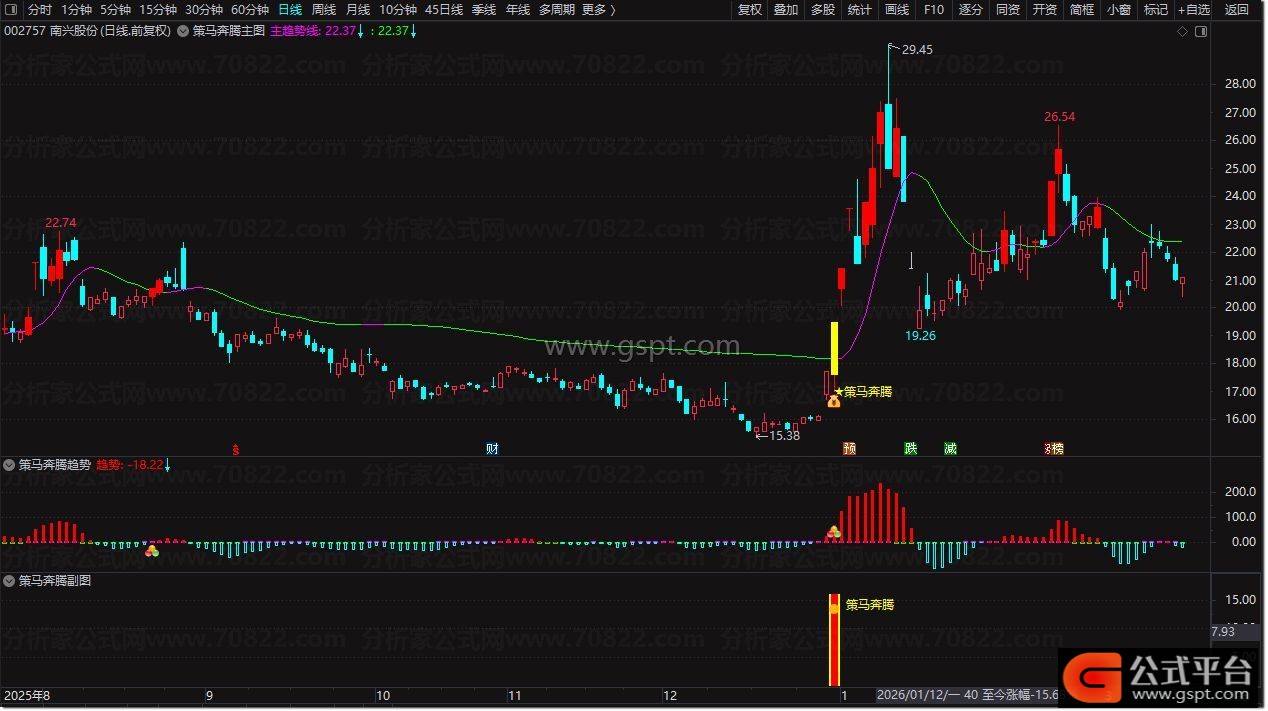The width and height of the screenshot is (1268, 711).
Task: Click the green 跌 event marker
Action: 910,448
